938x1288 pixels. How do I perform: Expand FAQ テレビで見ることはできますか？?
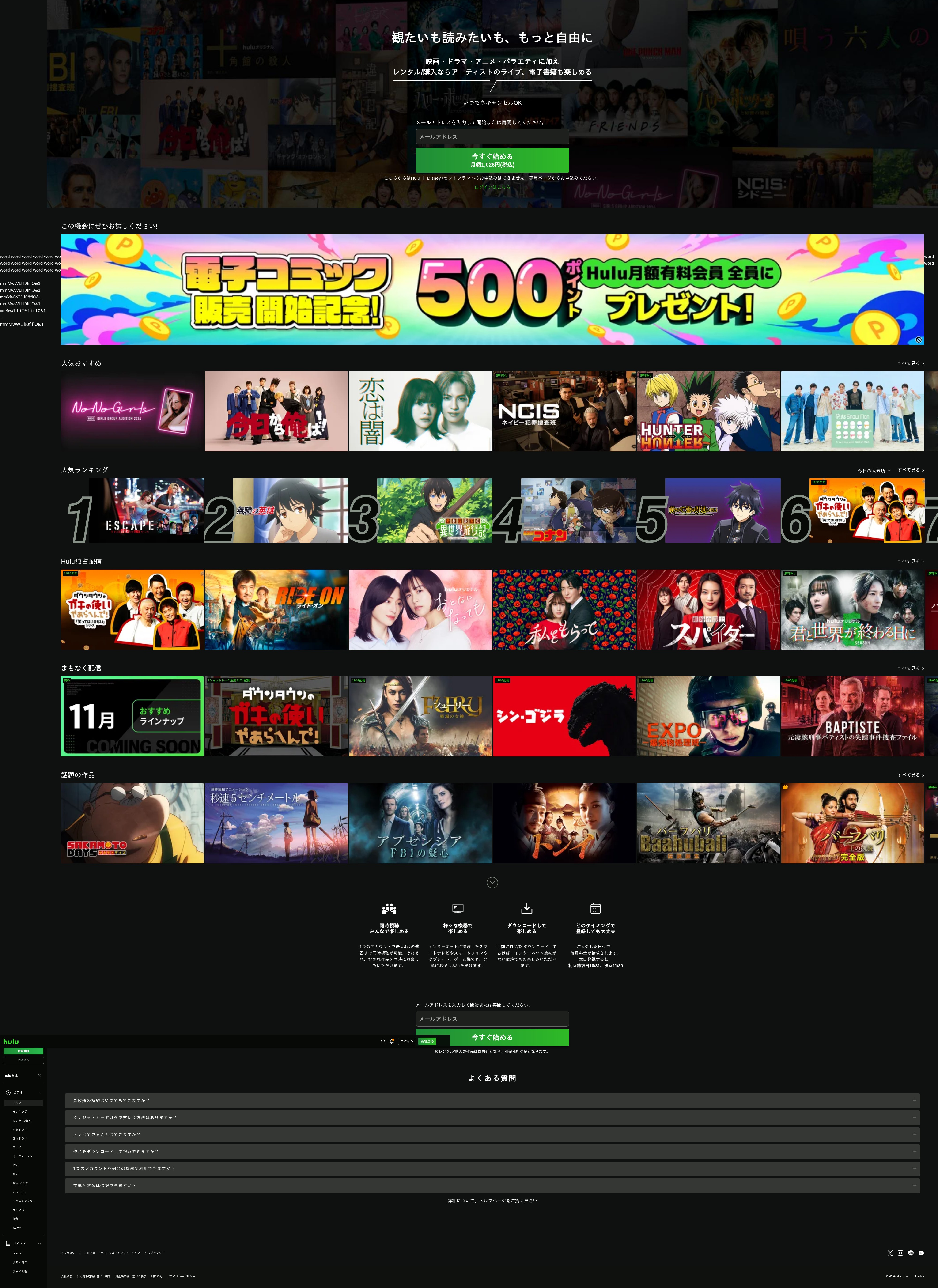(x=492, y=1135)
